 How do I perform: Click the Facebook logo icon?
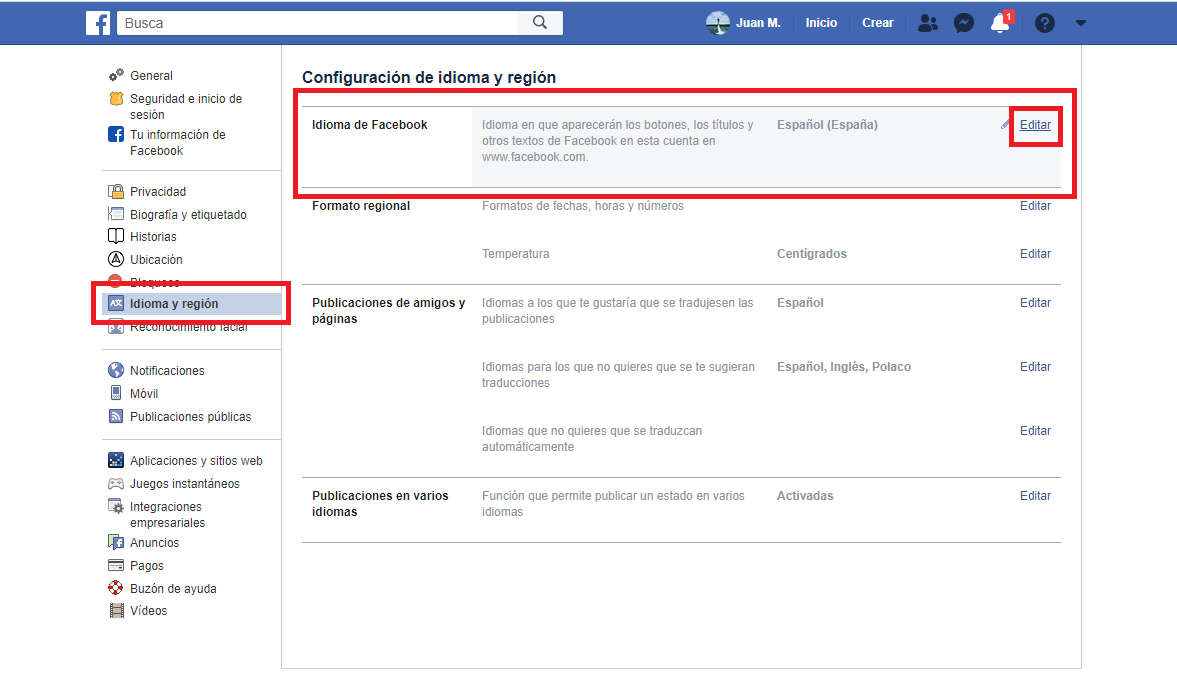[x=98, y=23]
